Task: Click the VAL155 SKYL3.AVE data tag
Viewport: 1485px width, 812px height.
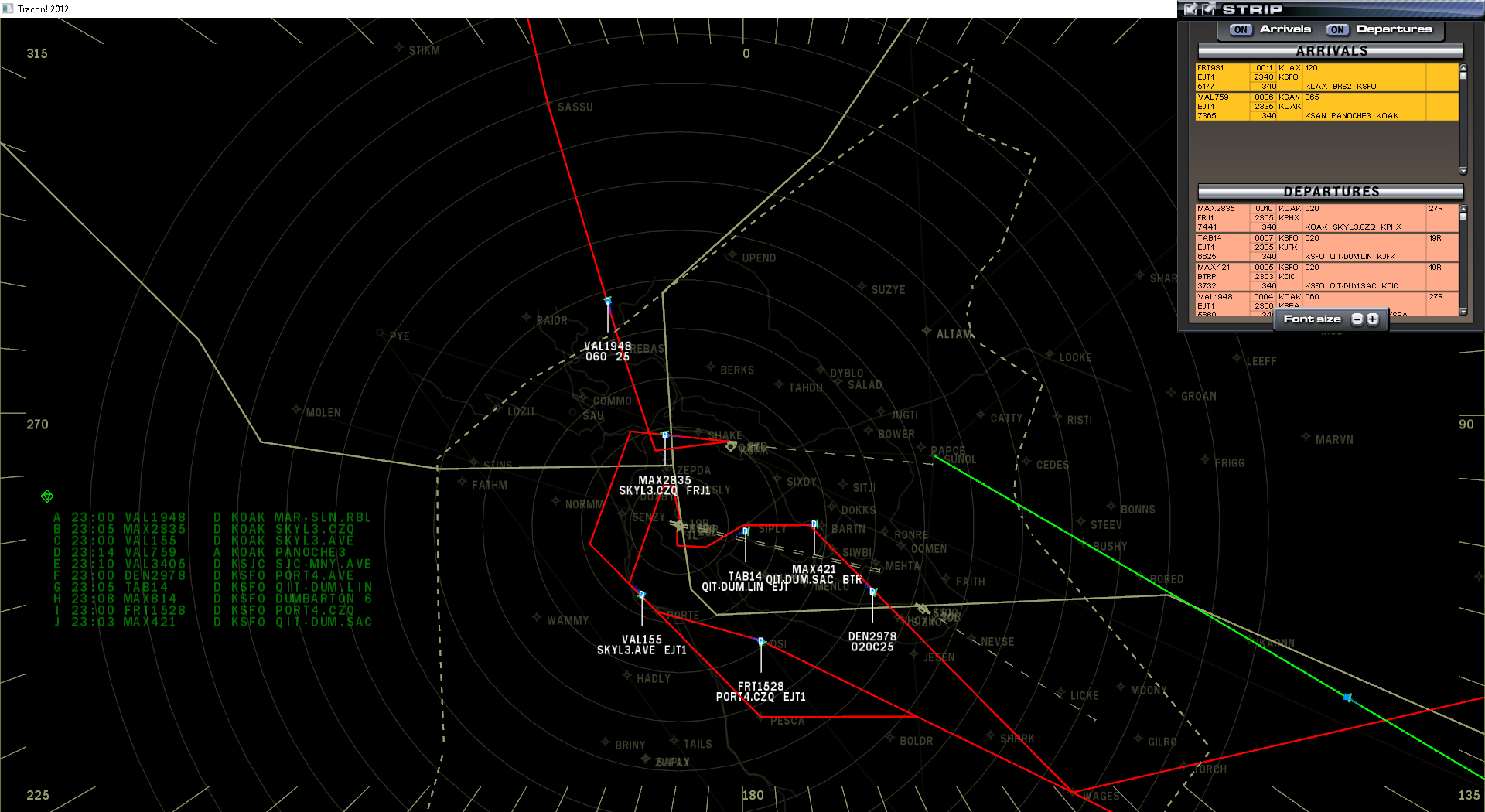Action: click(x=641, y=645)
